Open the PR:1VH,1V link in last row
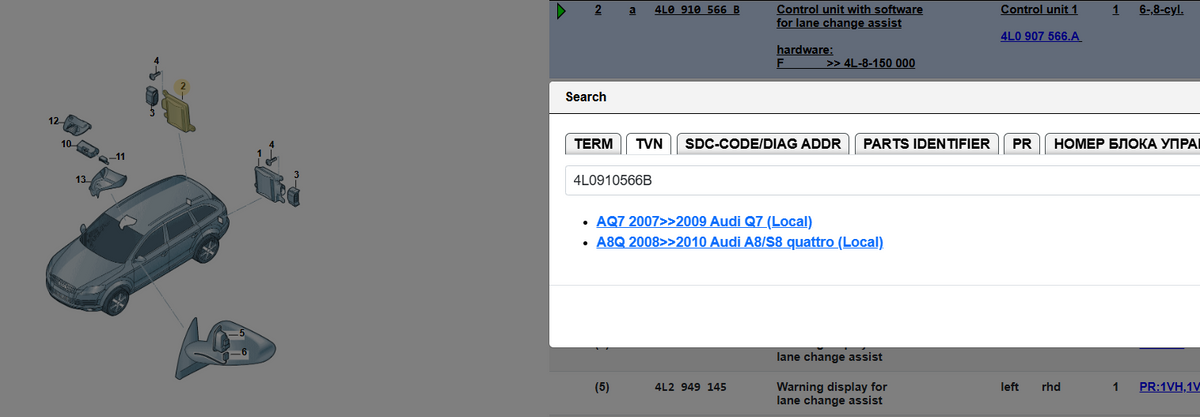 [1169, 386]
